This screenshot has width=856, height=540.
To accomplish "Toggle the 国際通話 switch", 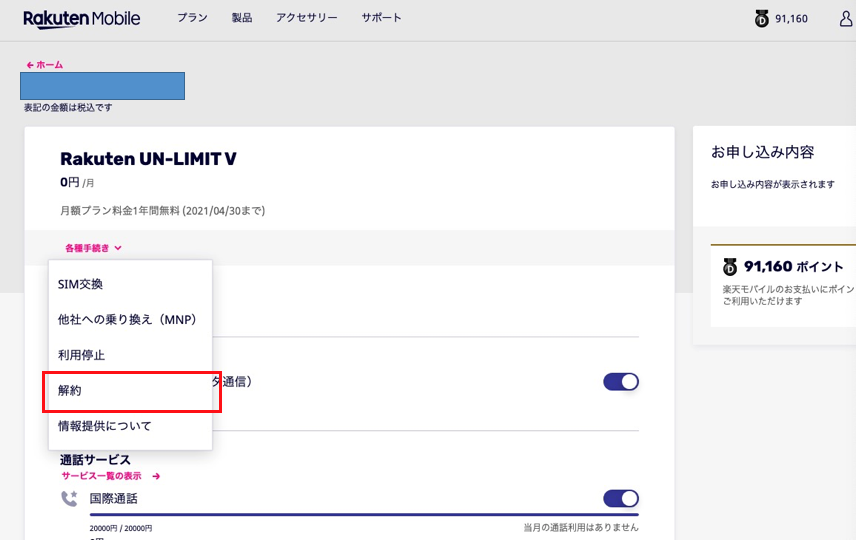I will pos(621,498).
